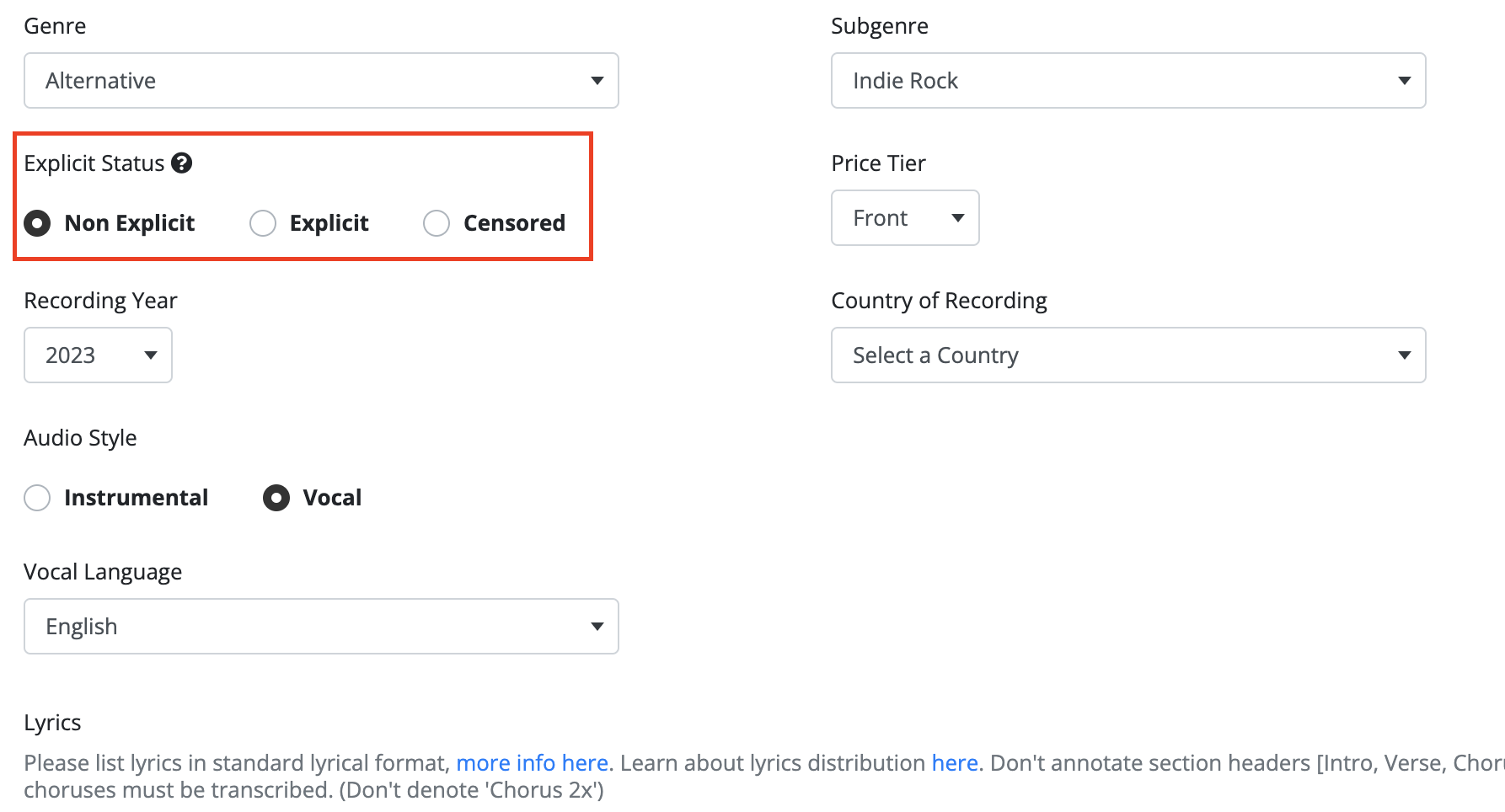The image size is (1505, 812).
Task: Select the Censored radio option
Action: point(437,223)
